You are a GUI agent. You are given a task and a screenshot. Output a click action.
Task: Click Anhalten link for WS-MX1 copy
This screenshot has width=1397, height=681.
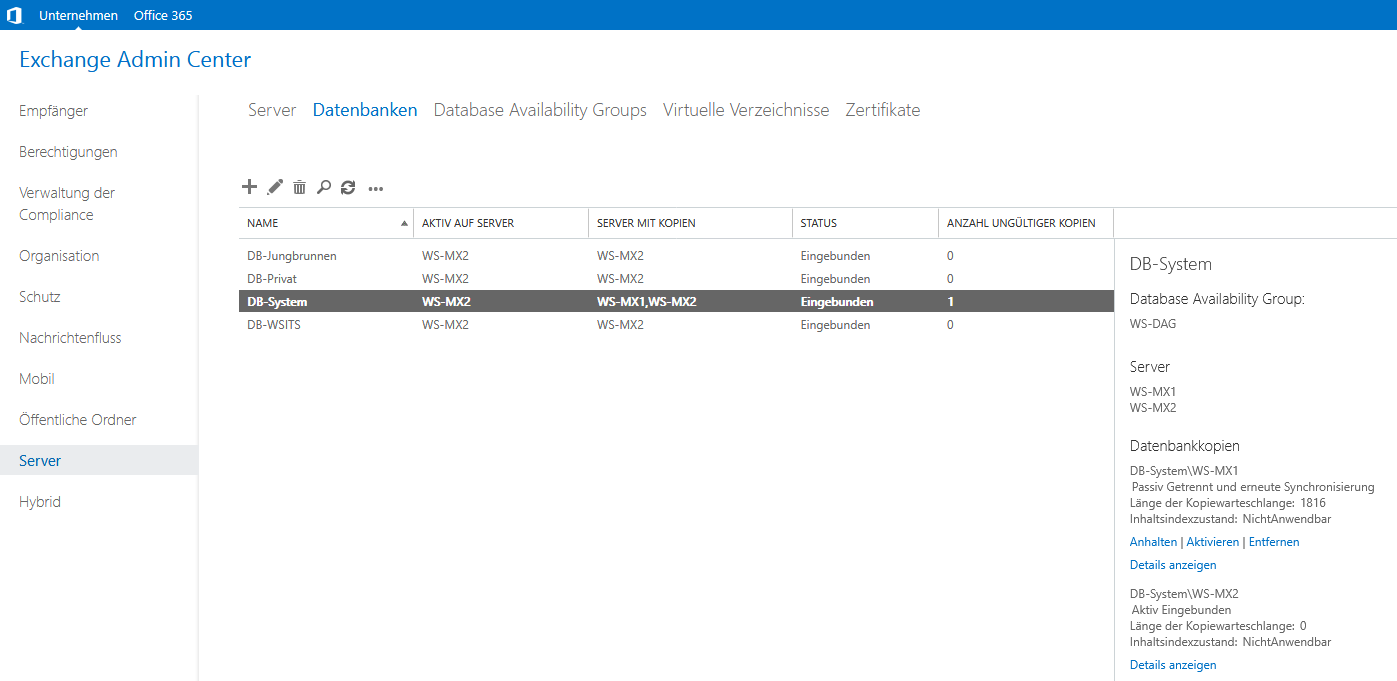[1153, 542]
